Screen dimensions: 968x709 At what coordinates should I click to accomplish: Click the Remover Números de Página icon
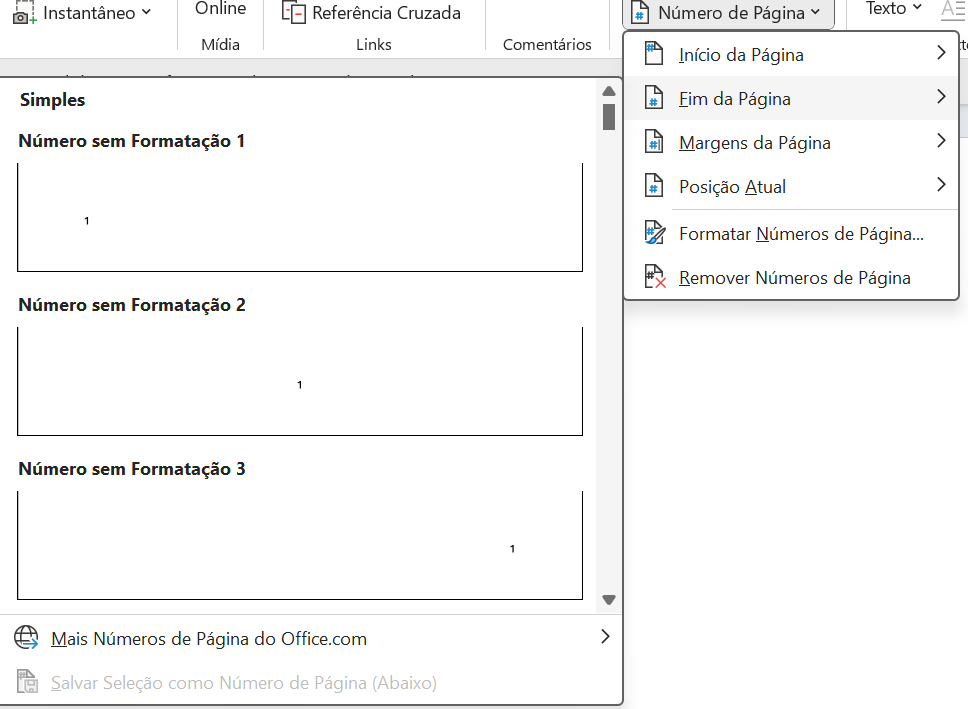click(x=655, y=277)
